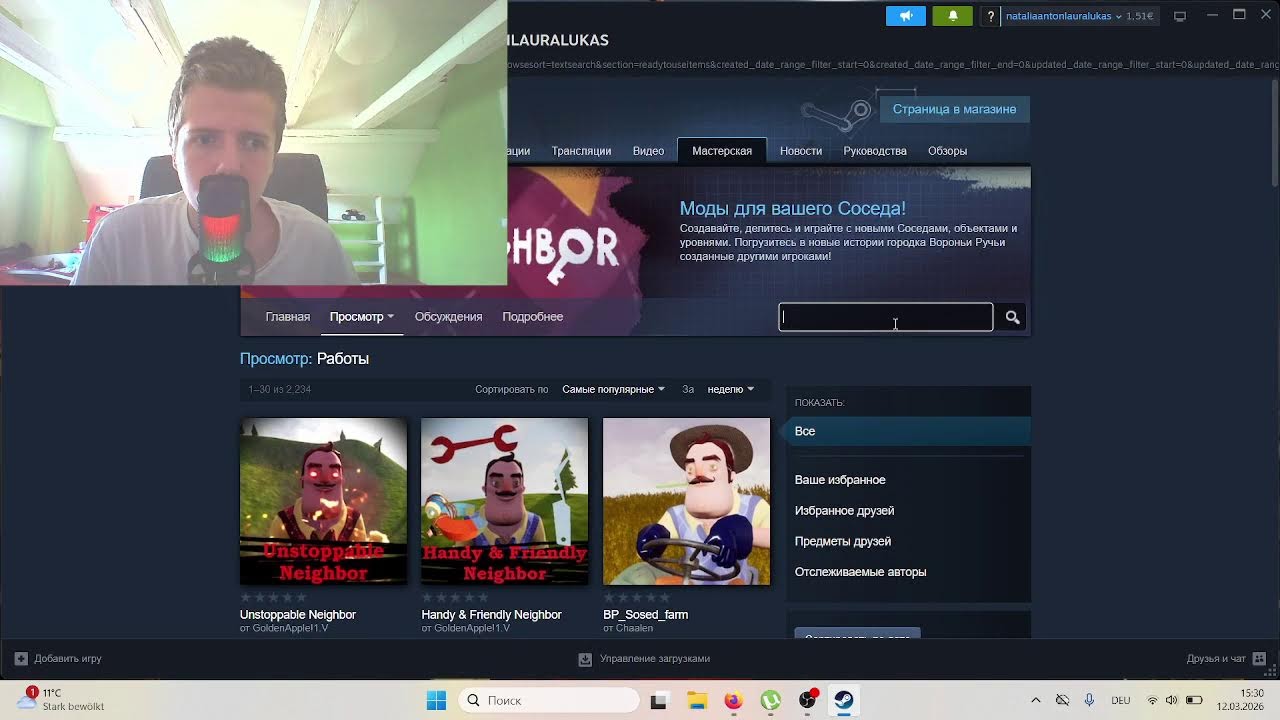This screenshot has height=720, width=1280.
Task: Click the taskbar Поиск search box
Action: click(549, 701)
